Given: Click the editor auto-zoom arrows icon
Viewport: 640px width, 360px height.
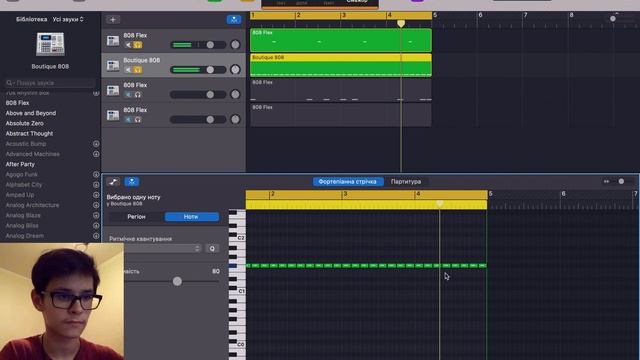Looking at the screenshot, I should pyautogui.click(x=607, y=181).
